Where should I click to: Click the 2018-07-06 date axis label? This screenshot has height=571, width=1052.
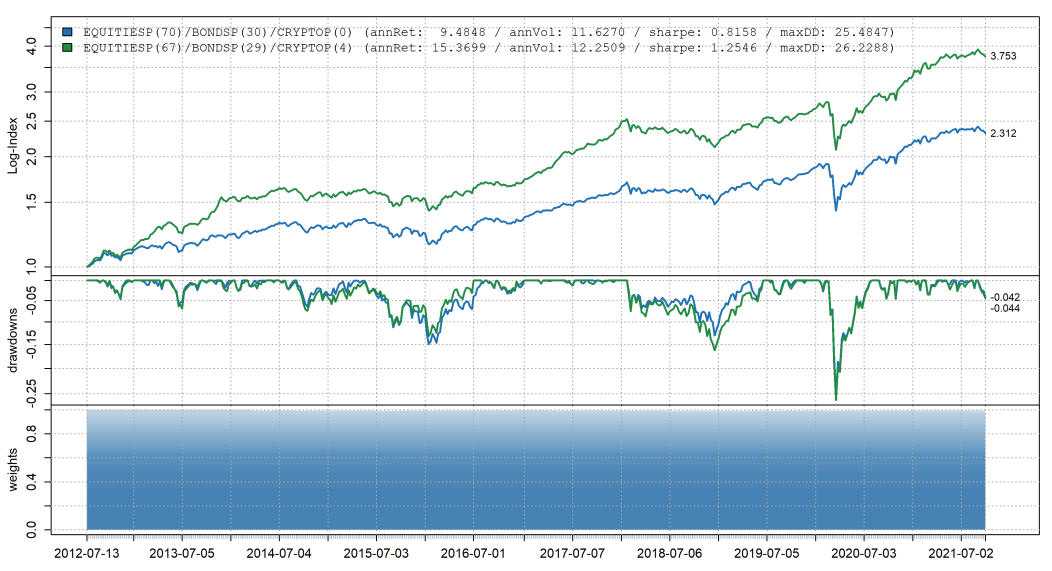[x=667, y=551]
